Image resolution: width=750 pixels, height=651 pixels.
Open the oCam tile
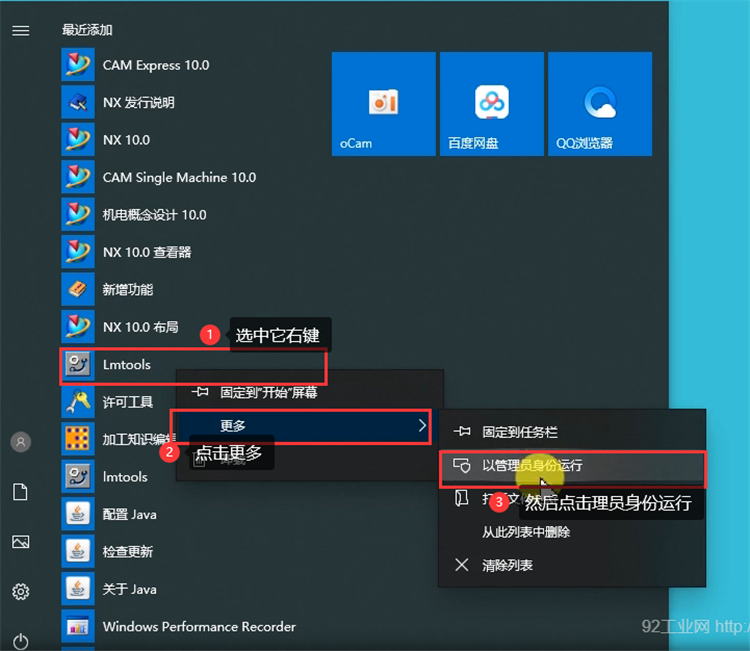(x=384, y=104)
